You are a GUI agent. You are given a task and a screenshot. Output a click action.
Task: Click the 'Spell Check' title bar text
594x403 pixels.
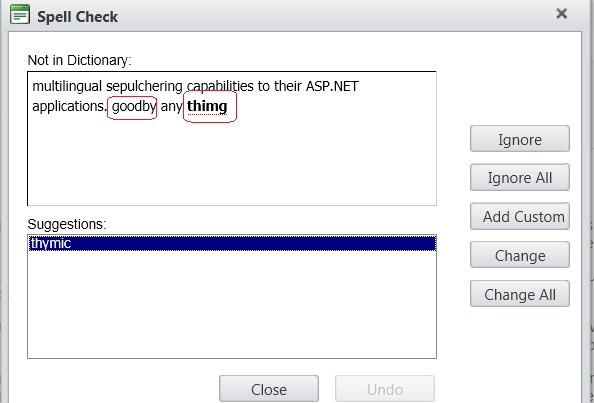coord(77,17)
